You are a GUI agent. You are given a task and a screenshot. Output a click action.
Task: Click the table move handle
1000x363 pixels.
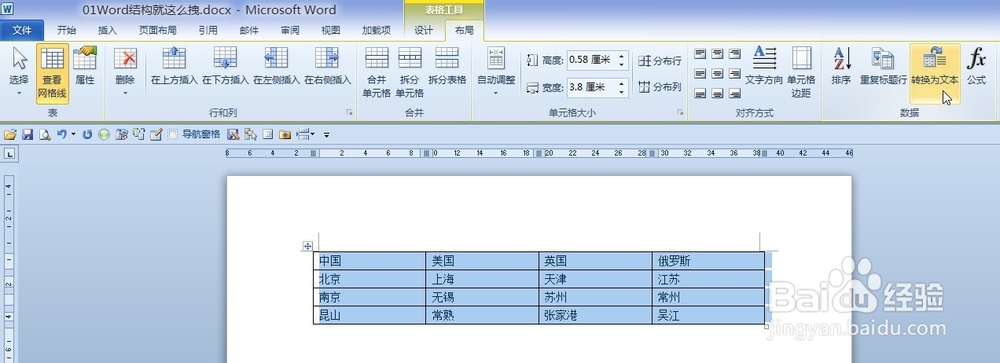(x=307, y=246)
